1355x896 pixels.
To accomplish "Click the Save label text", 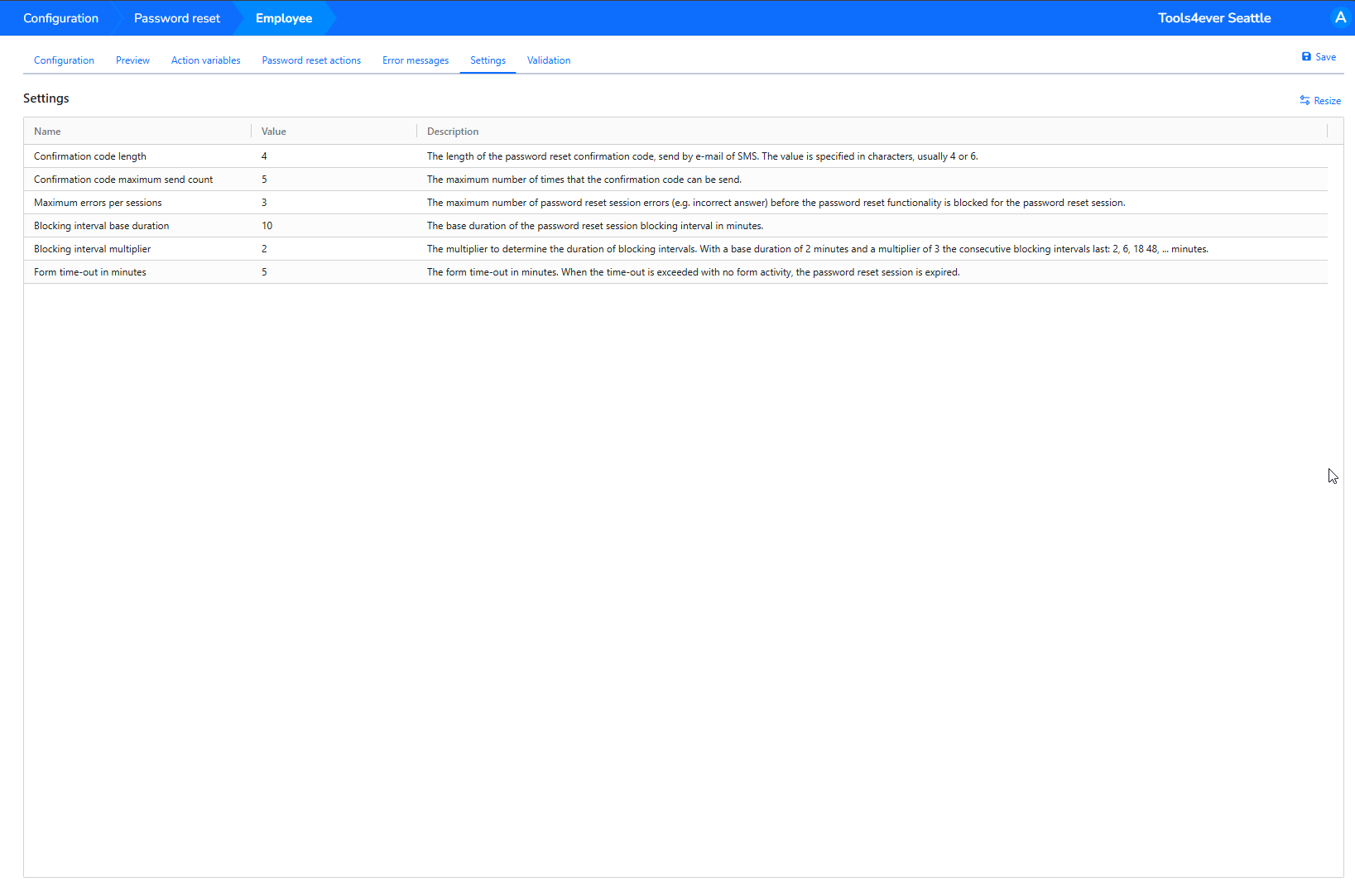I will pyautogui.click(x=1326, y=57).
